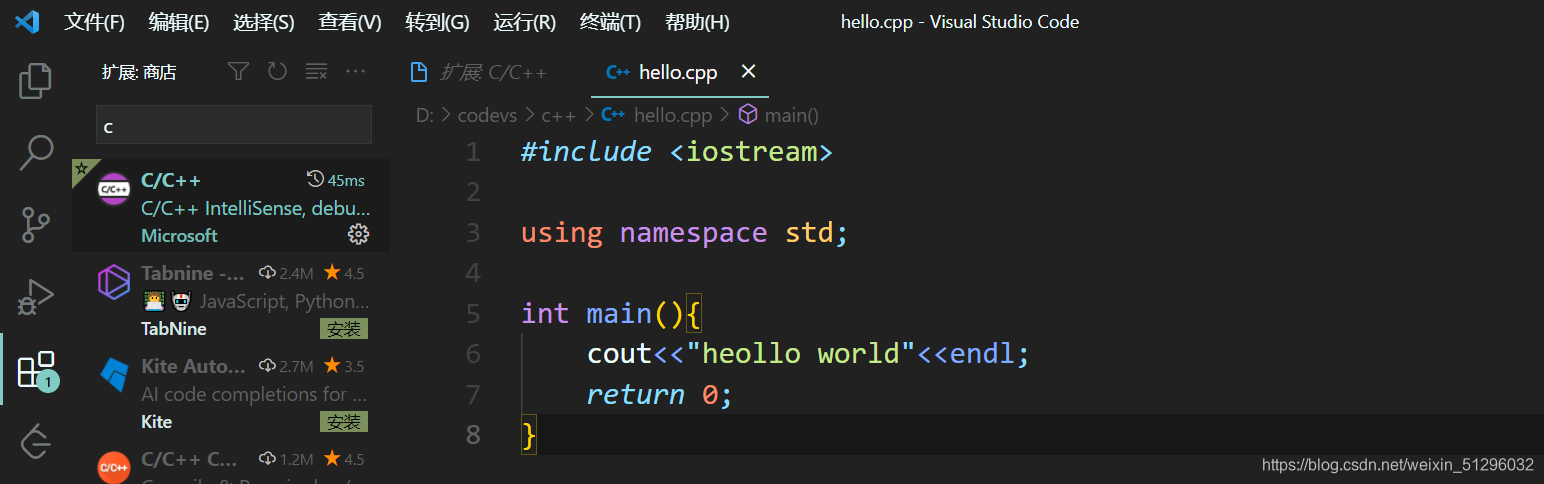Open the Search view in activity bar

coord(36,153)
